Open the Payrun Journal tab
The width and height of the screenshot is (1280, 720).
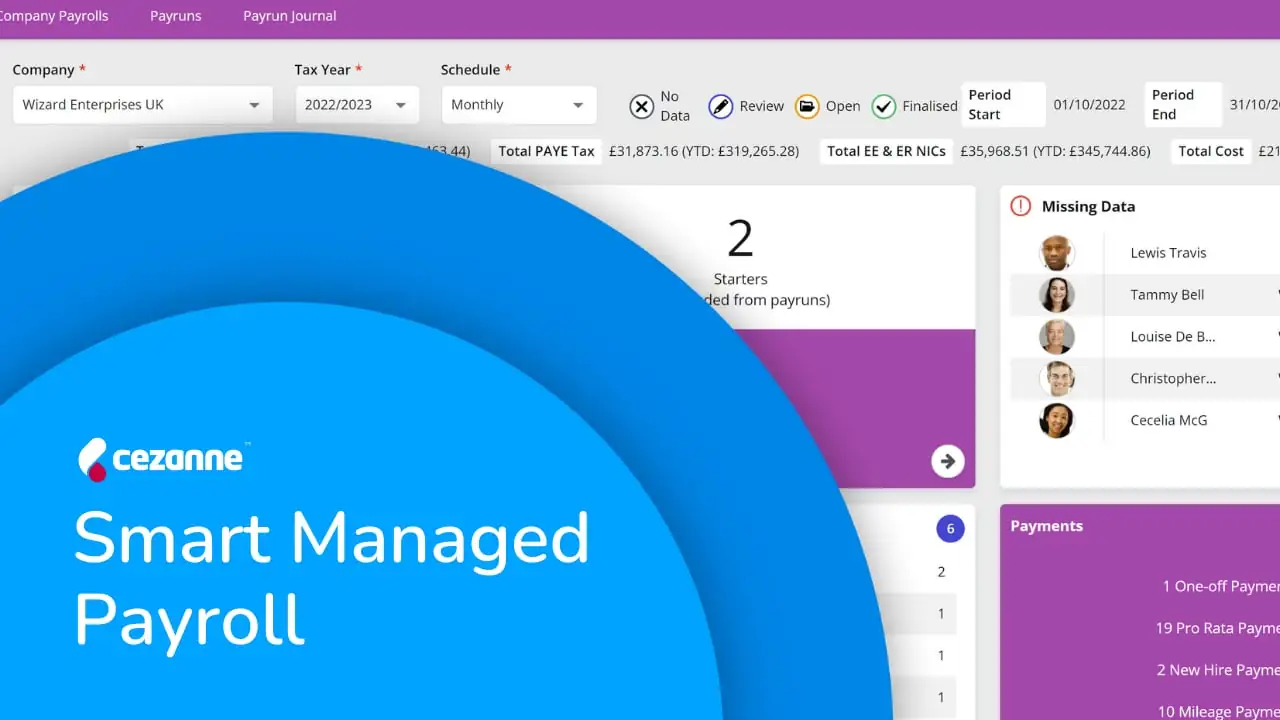pos(290,16)
